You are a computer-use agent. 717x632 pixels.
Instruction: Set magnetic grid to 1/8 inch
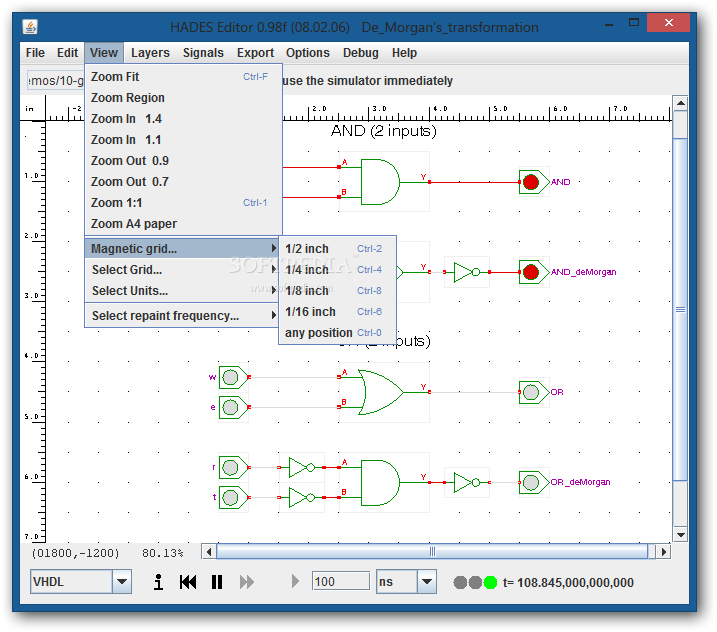337,290
